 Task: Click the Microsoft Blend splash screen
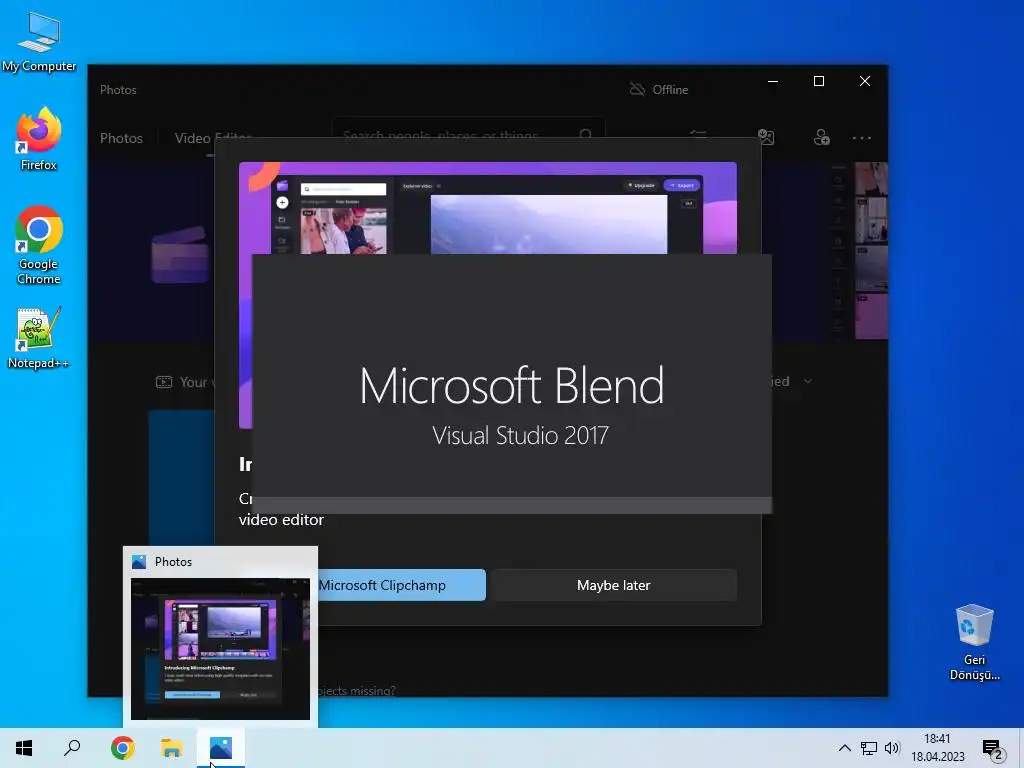click(x=512, y=384)
